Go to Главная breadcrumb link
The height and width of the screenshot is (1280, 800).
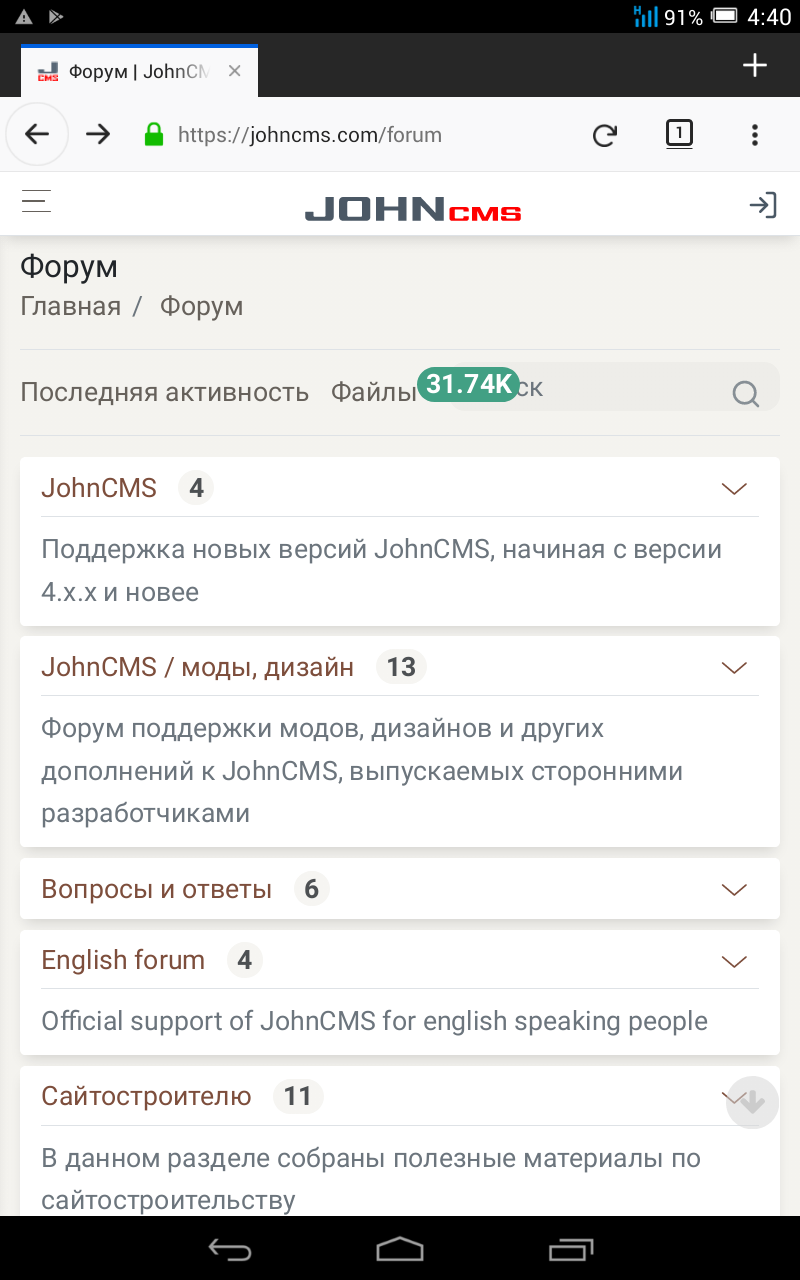70,306
